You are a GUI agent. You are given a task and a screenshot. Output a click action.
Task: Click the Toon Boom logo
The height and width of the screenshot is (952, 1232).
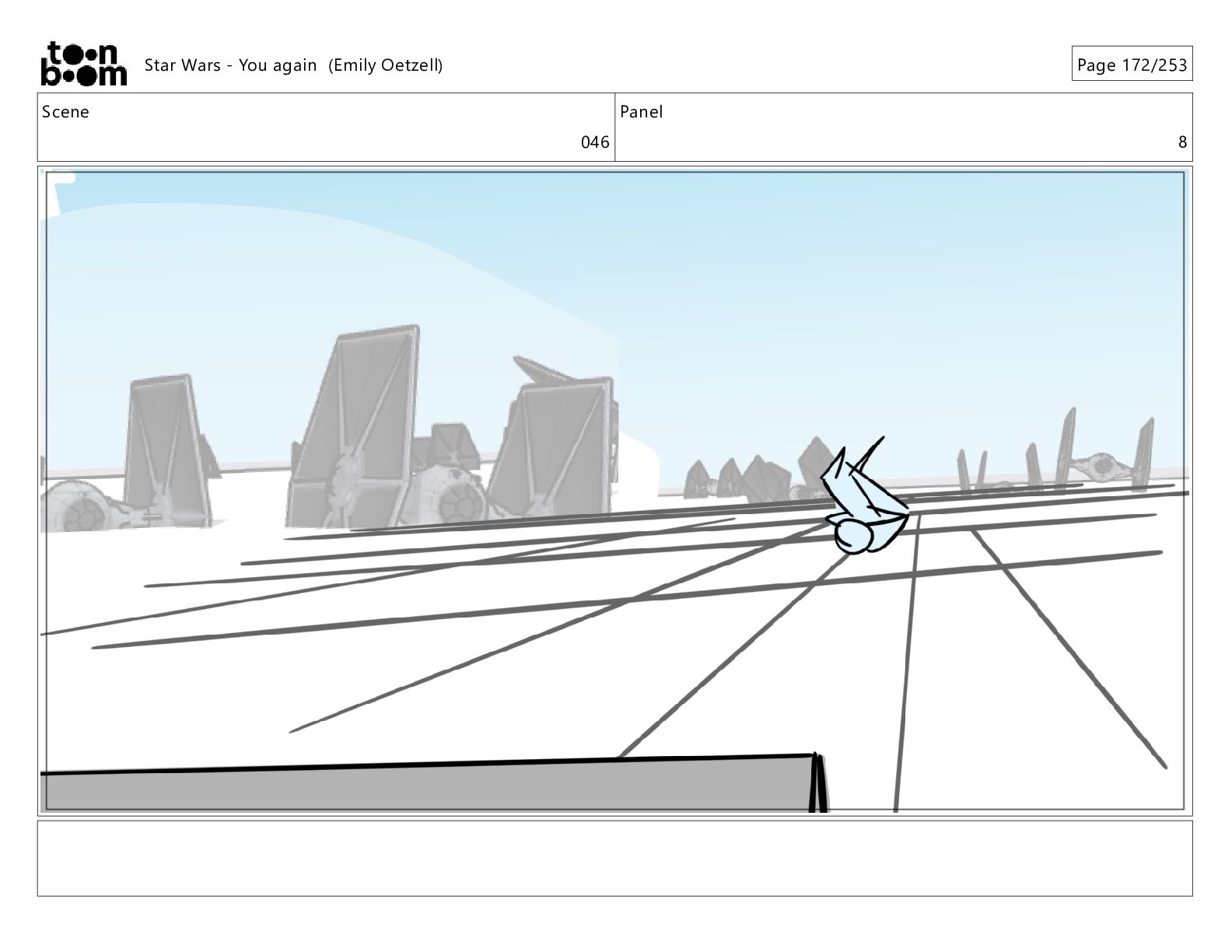point(83,64)
